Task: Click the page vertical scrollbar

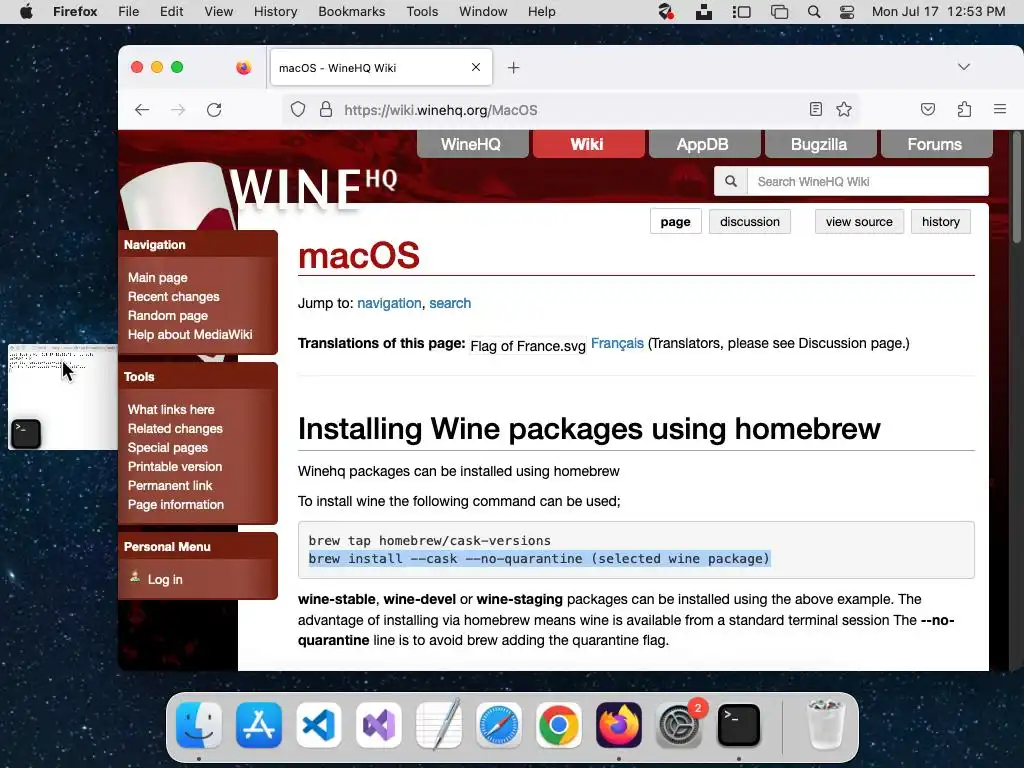Action: click(x=1016, y=188)
